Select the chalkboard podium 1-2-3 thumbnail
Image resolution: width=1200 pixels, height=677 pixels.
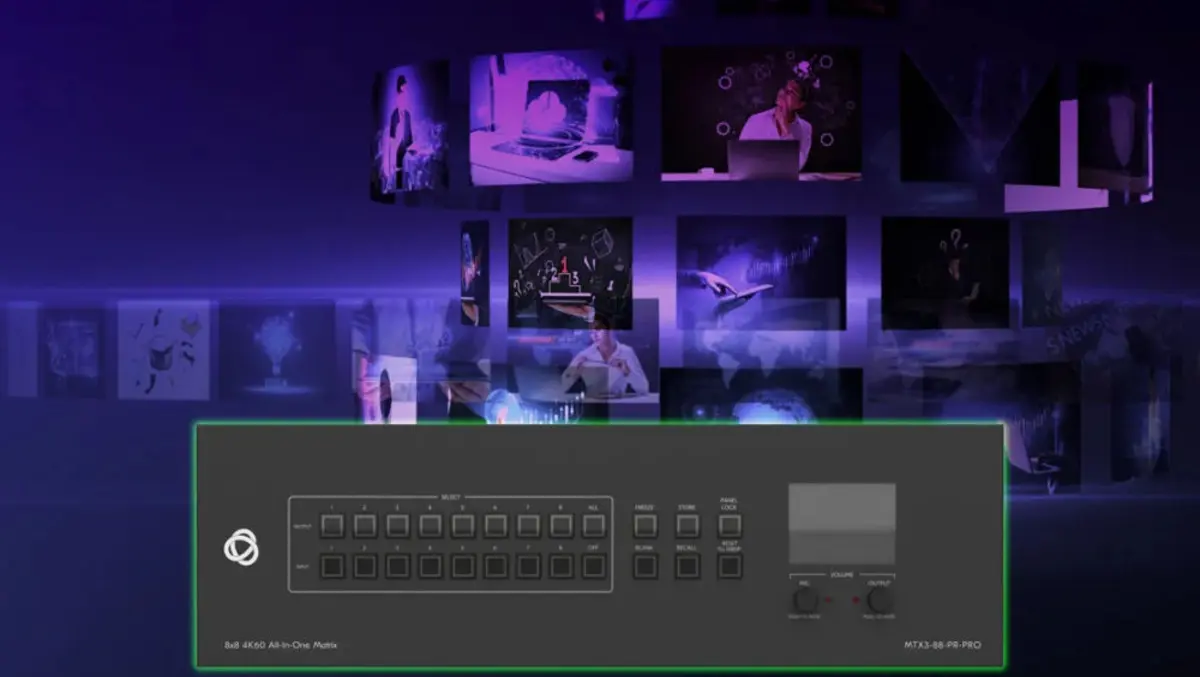(x=569, y=272)
